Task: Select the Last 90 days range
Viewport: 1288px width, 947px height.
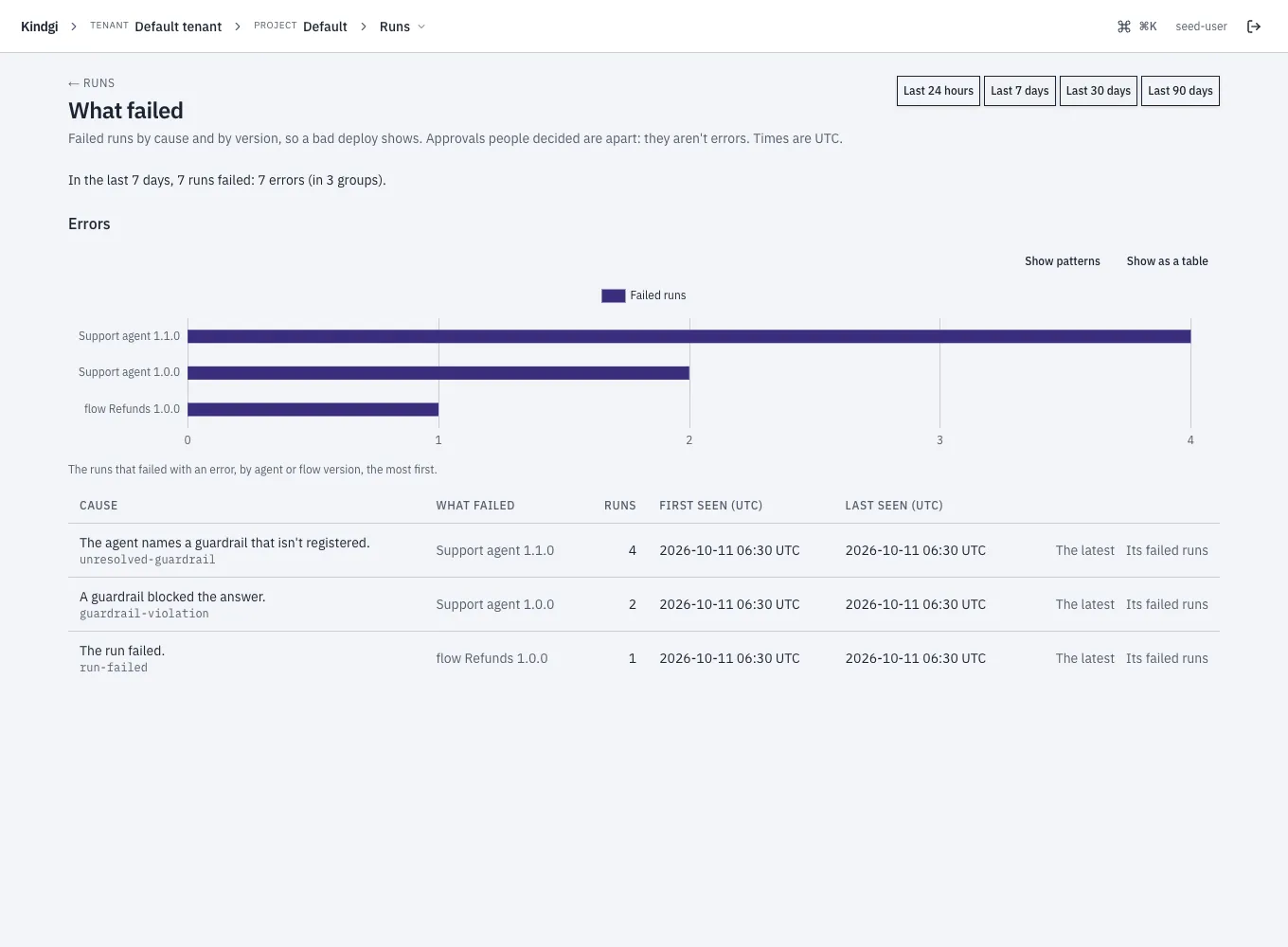Action: tap(1180, 91)
